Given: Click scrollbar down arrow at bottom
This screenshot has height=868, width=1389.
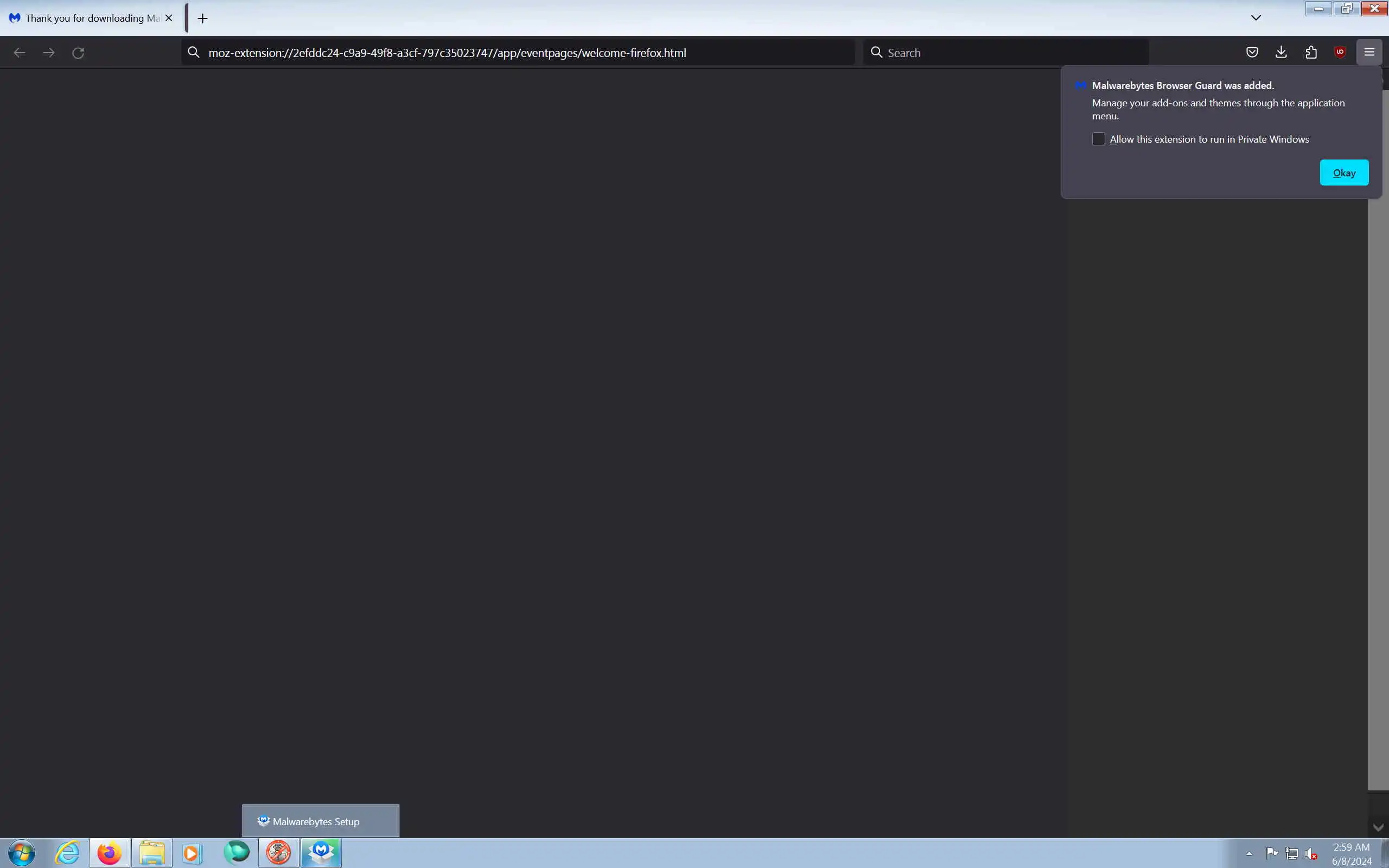Looking at the screenshot, I should [1378, 827].
